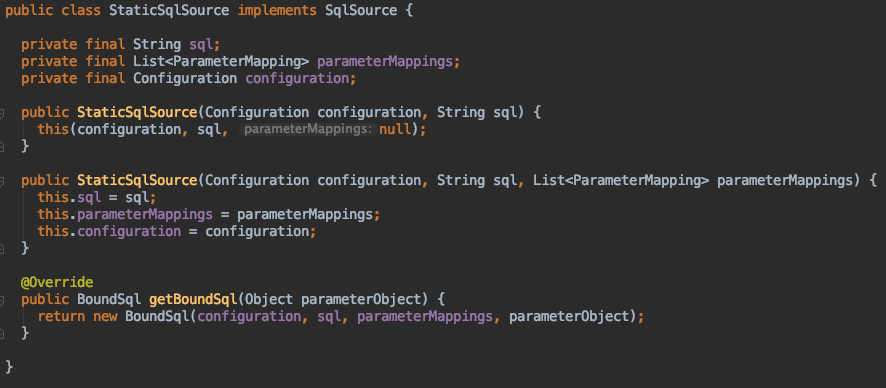
Task: Click the BoundSql return type of getBoundSql
Action: coord(109,299)
